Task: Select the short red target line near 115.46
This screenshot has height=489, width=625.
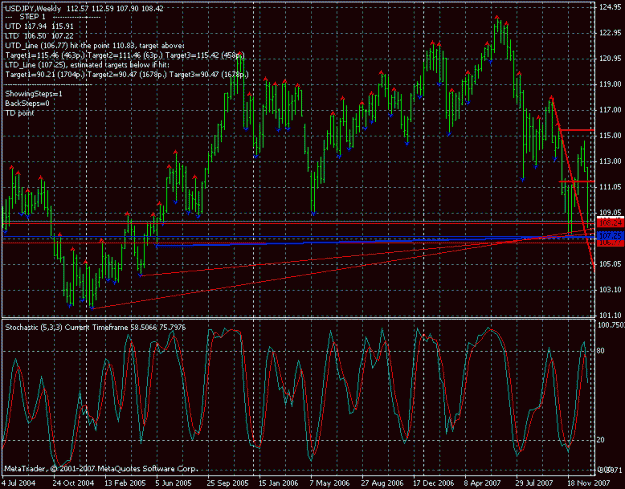Action: [x=577, y=130]
